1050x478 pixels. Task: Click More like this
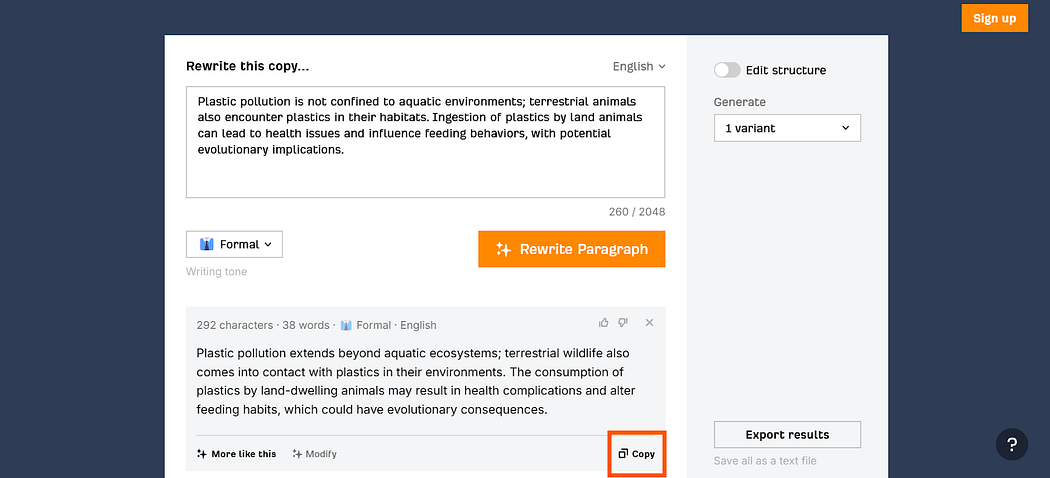tap(236, 454)
